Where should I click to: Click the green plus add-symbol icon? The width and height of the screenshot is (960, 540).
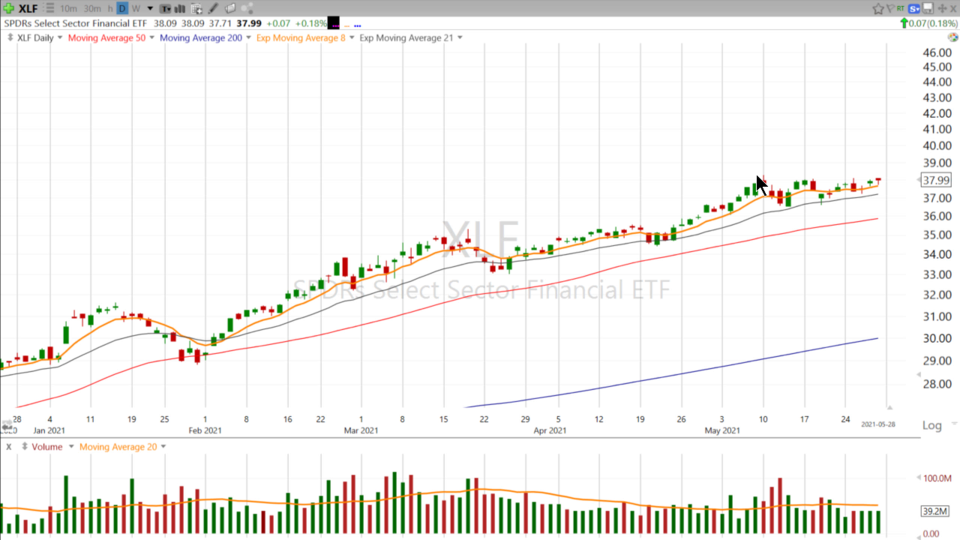[x=9, y=9]
